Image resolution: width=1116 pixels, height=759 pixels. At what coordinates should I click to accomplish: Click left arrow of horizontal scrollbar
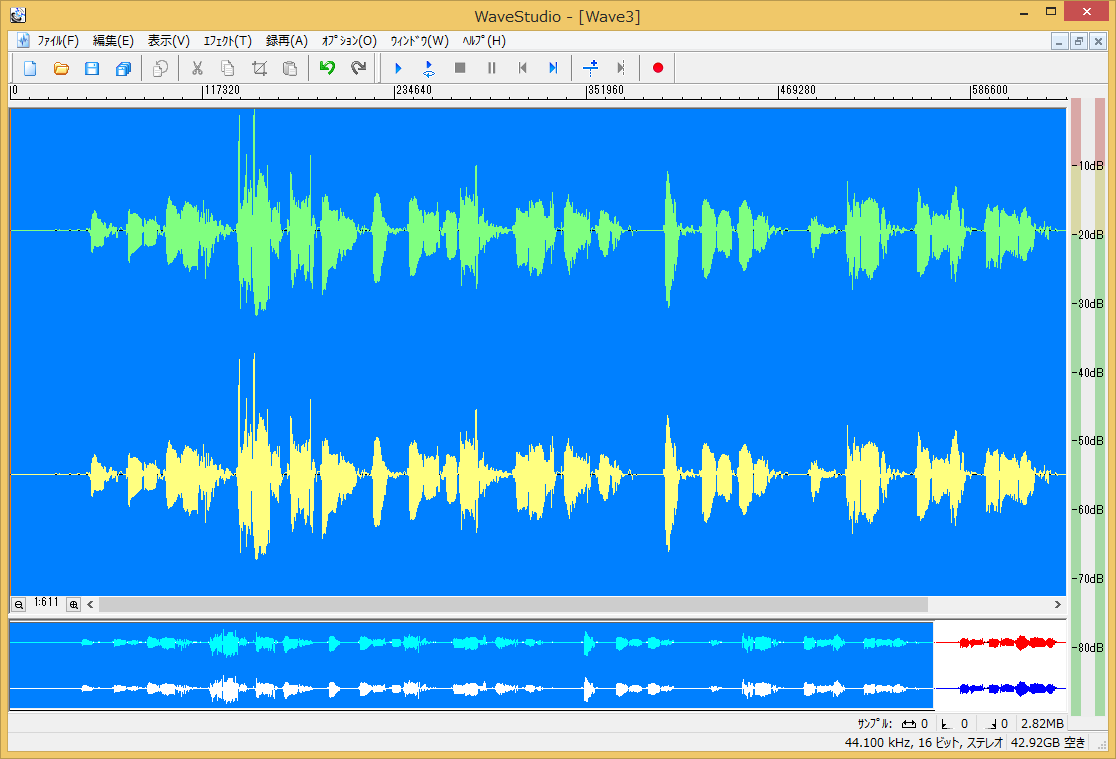90,604
